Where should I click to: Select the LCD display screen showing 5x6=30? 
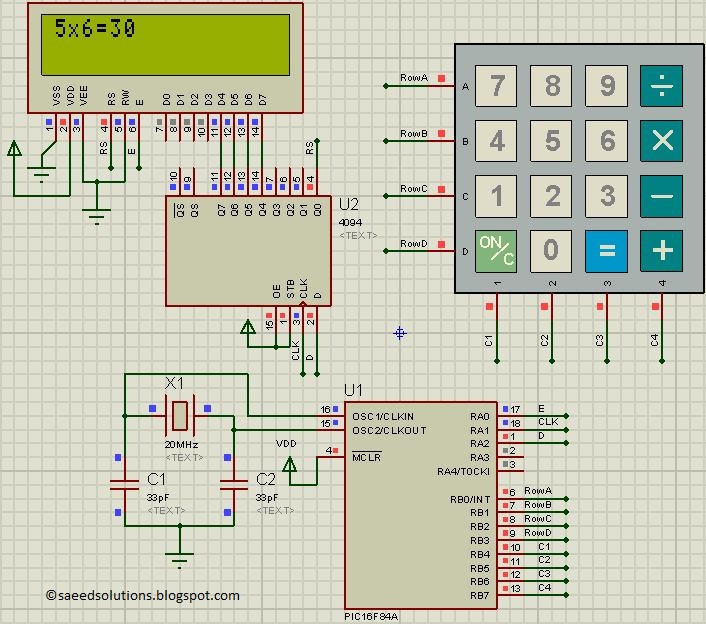pyautogui.click(x=165, y=45)
